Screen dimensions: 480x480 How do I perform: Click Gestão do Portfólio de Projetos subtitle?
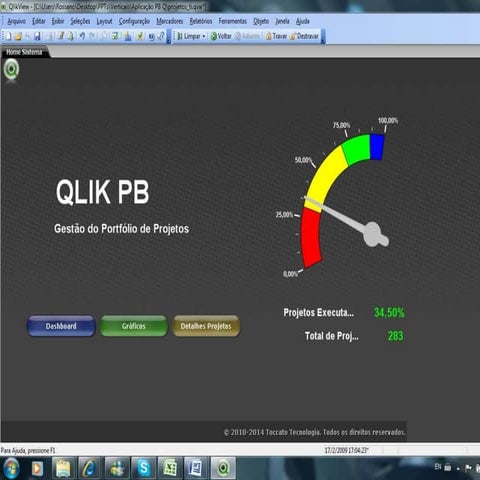pos(122,229)
